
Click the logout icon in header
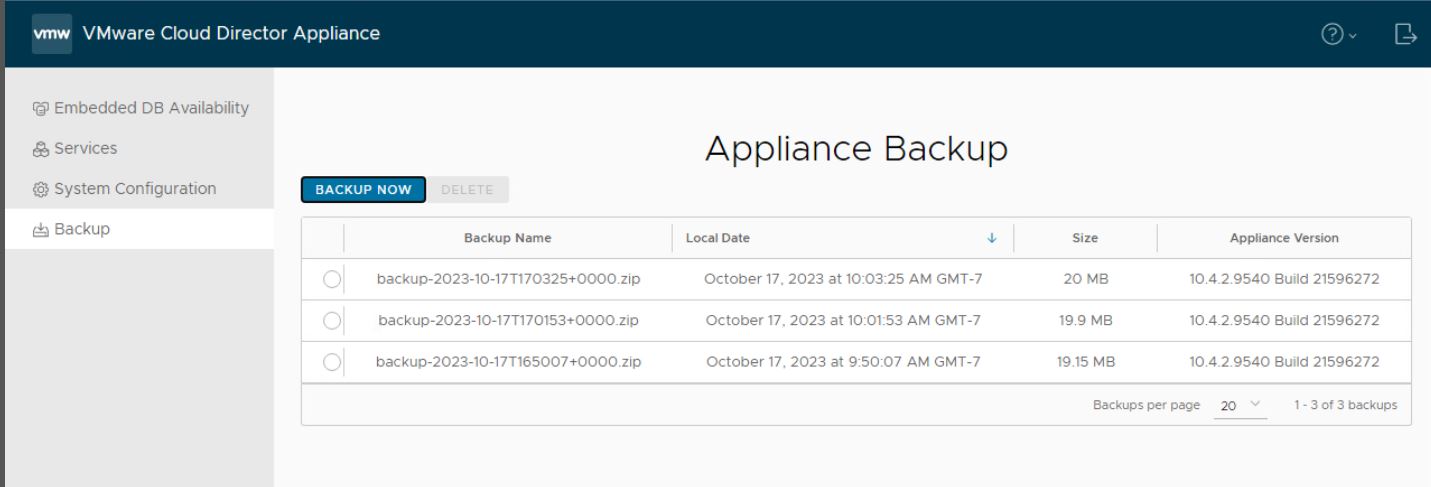(x=1405, y=34)
